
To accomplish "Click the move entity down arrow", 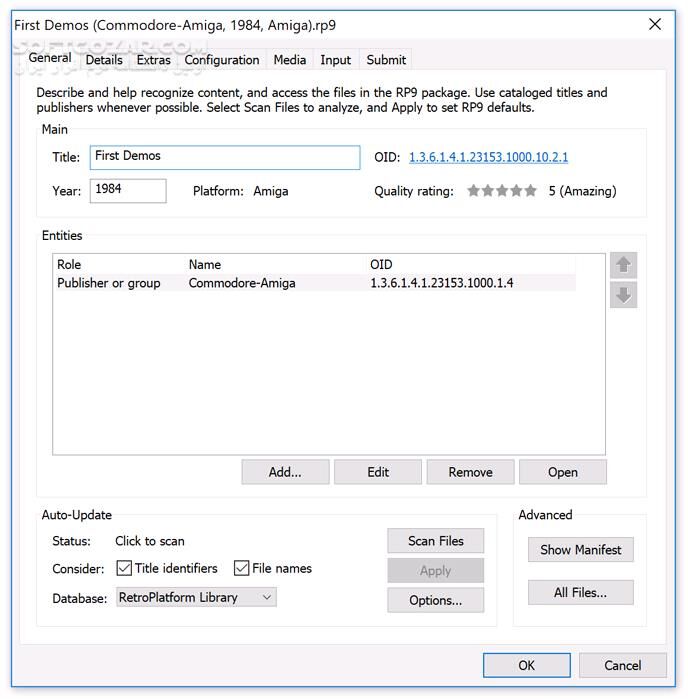I will pos(623,295).
